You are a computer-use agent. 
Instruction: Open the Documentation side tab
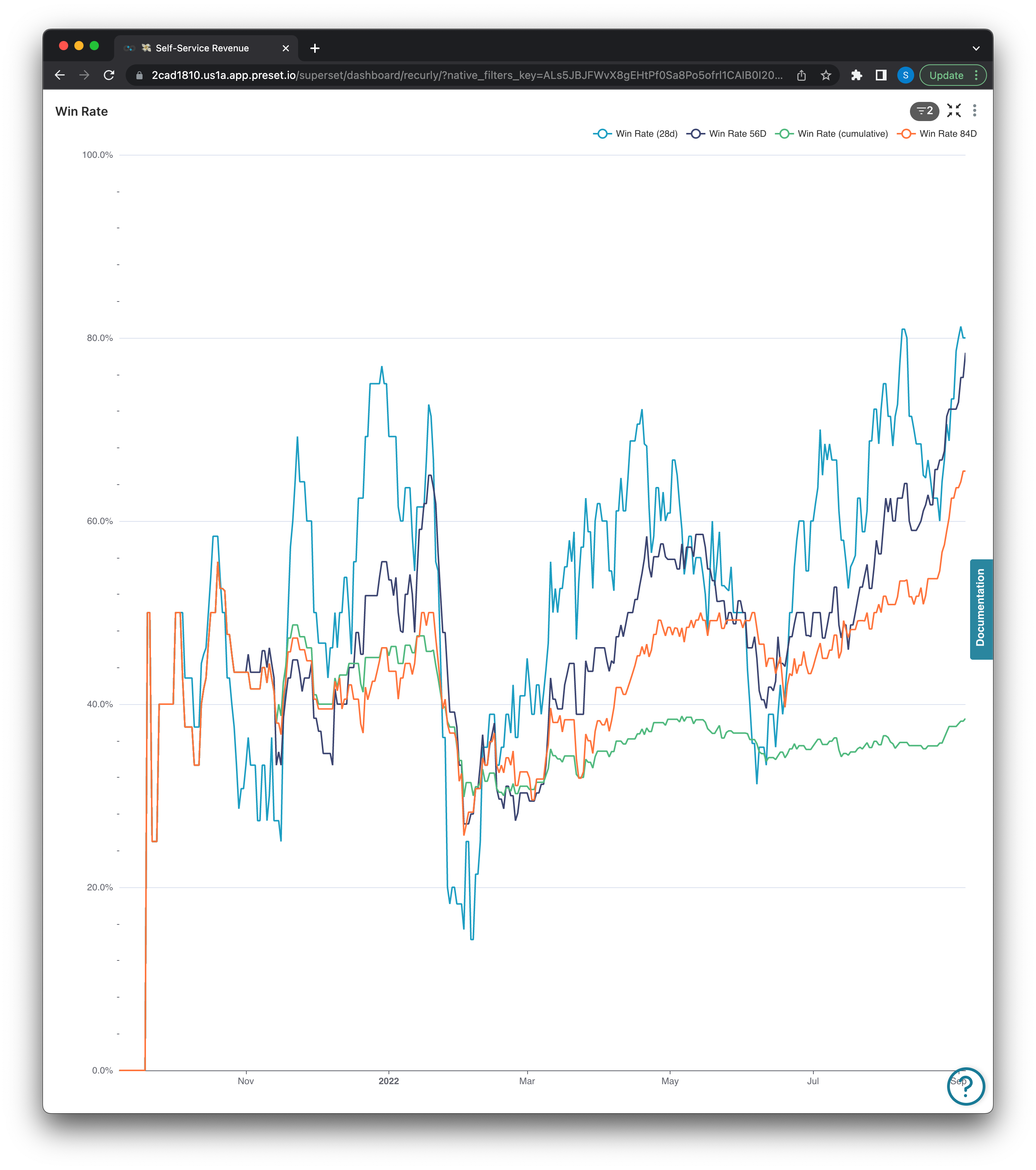tap(981, 609)
